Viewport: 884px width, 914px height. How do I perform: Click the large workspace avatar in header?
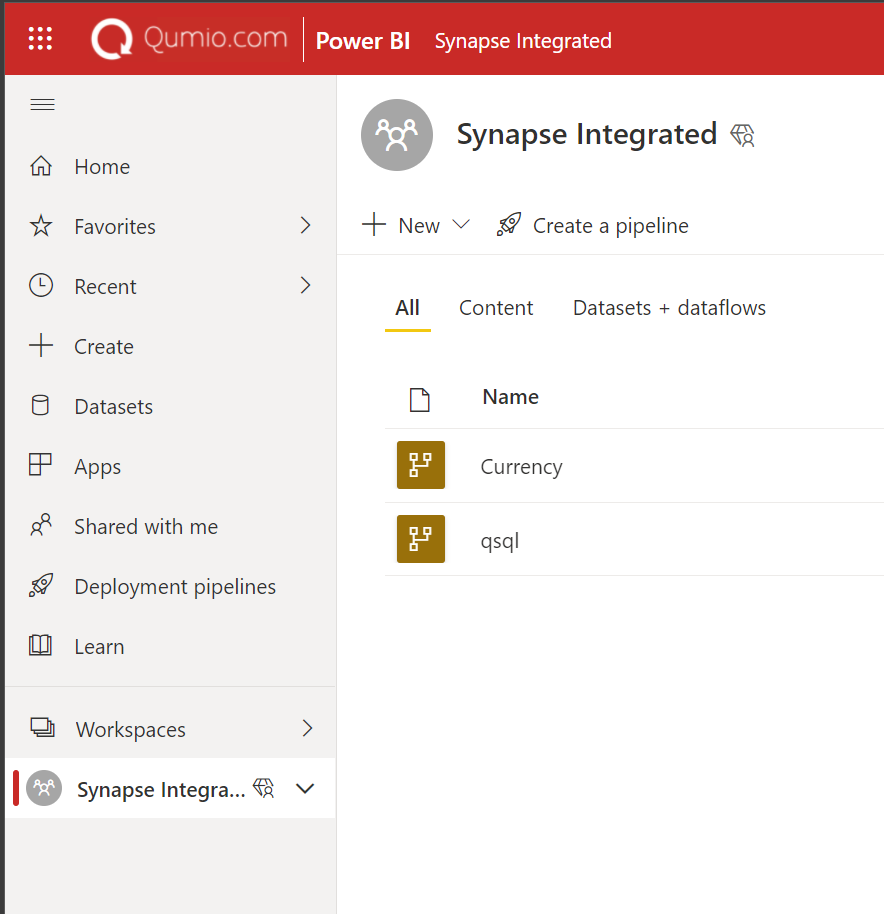click(x=397, y=135)
